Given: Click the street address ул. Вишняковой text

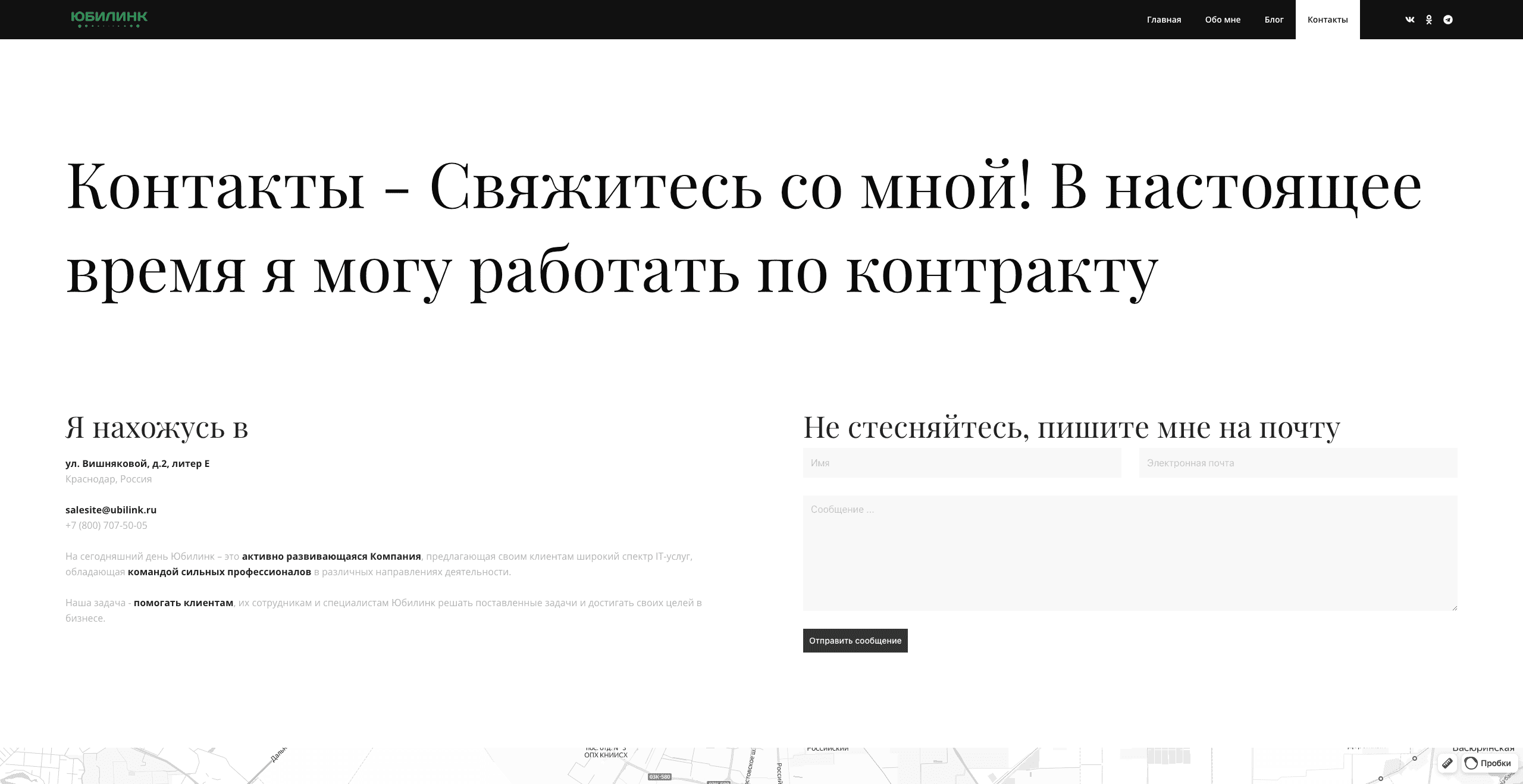Looking at the screenshot, I should (x=137, y=463).
